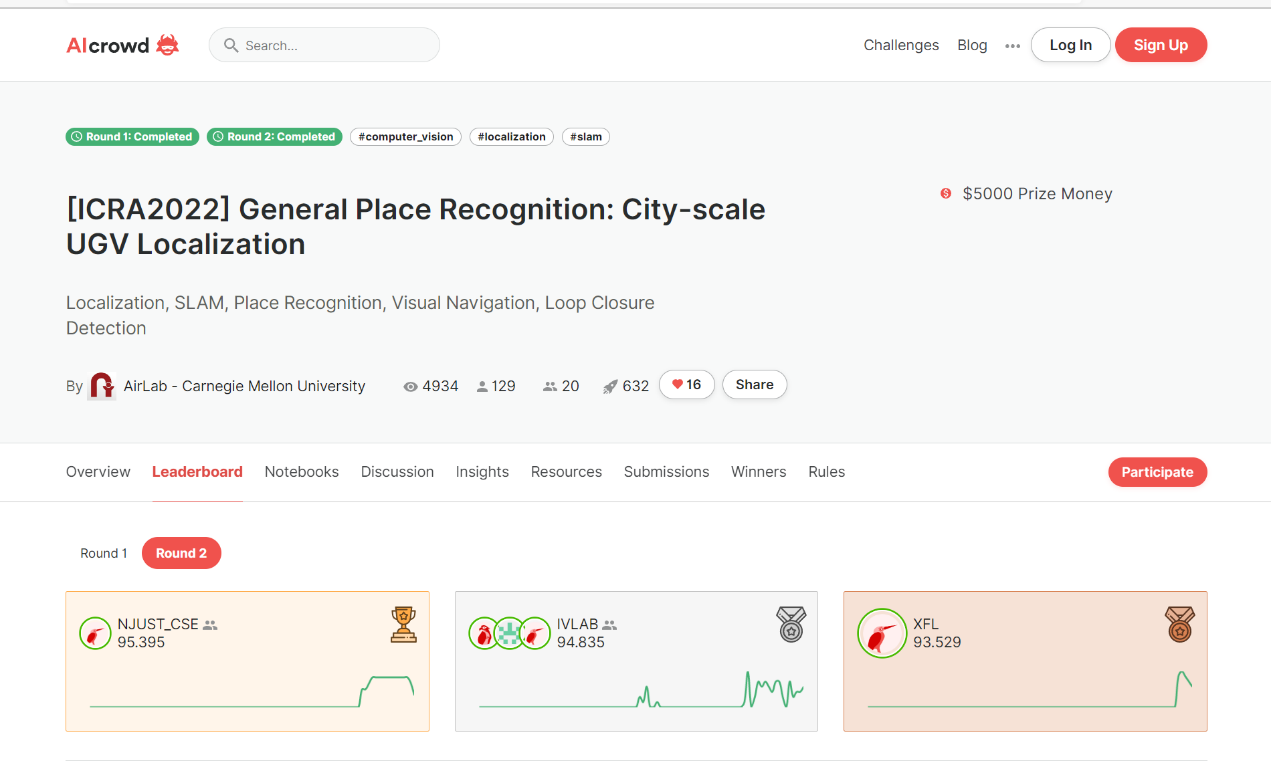Image resolution: width=1271 pixels, height=771 pixels.
Task: Click the gold trophy icon
Action: [403, 624]
